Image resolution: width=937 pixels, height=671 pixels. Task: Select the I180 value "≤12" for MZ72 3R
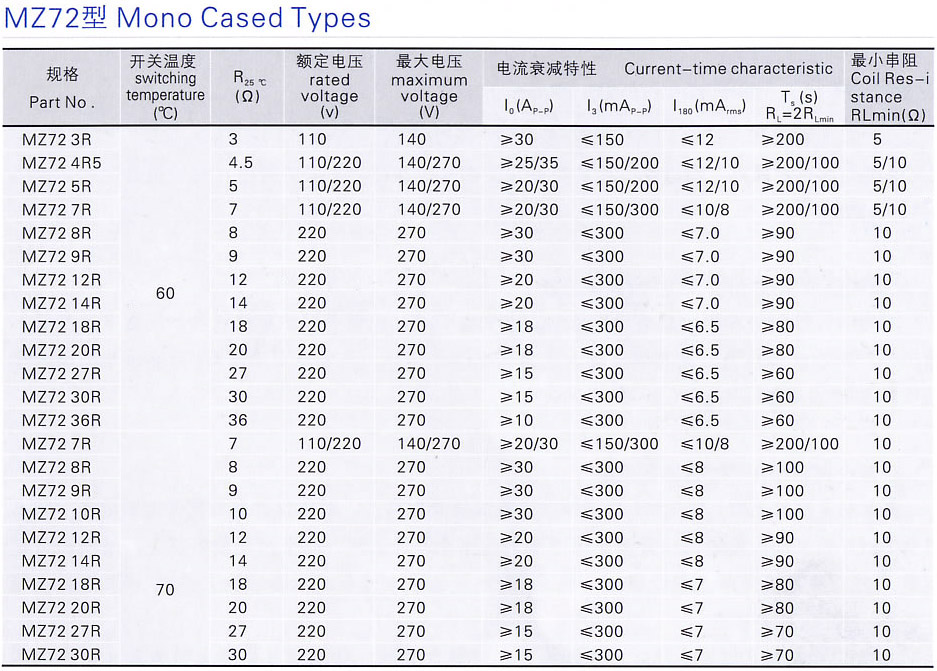pos(697,140)
